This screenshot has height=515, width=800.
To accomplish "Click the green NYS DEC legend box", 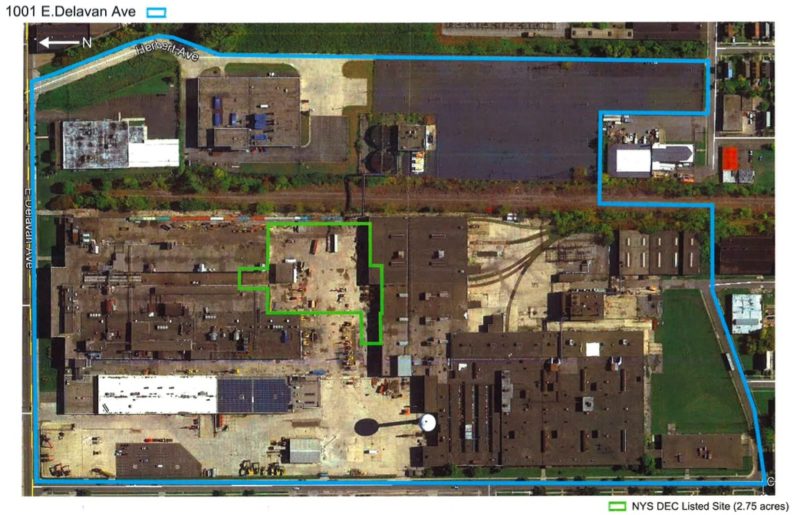I will (617, 506).
